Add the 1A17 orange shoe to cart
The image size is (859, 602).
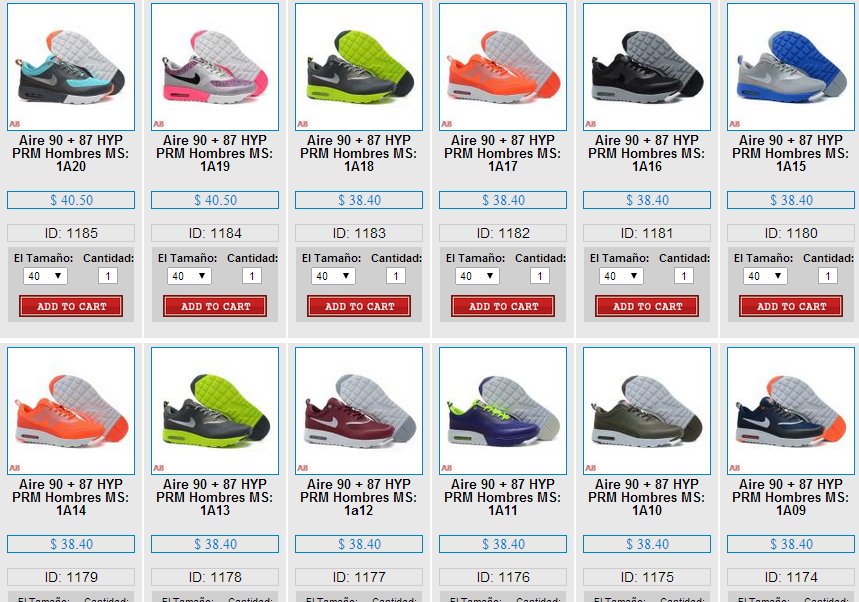click(x=503, y=306)
